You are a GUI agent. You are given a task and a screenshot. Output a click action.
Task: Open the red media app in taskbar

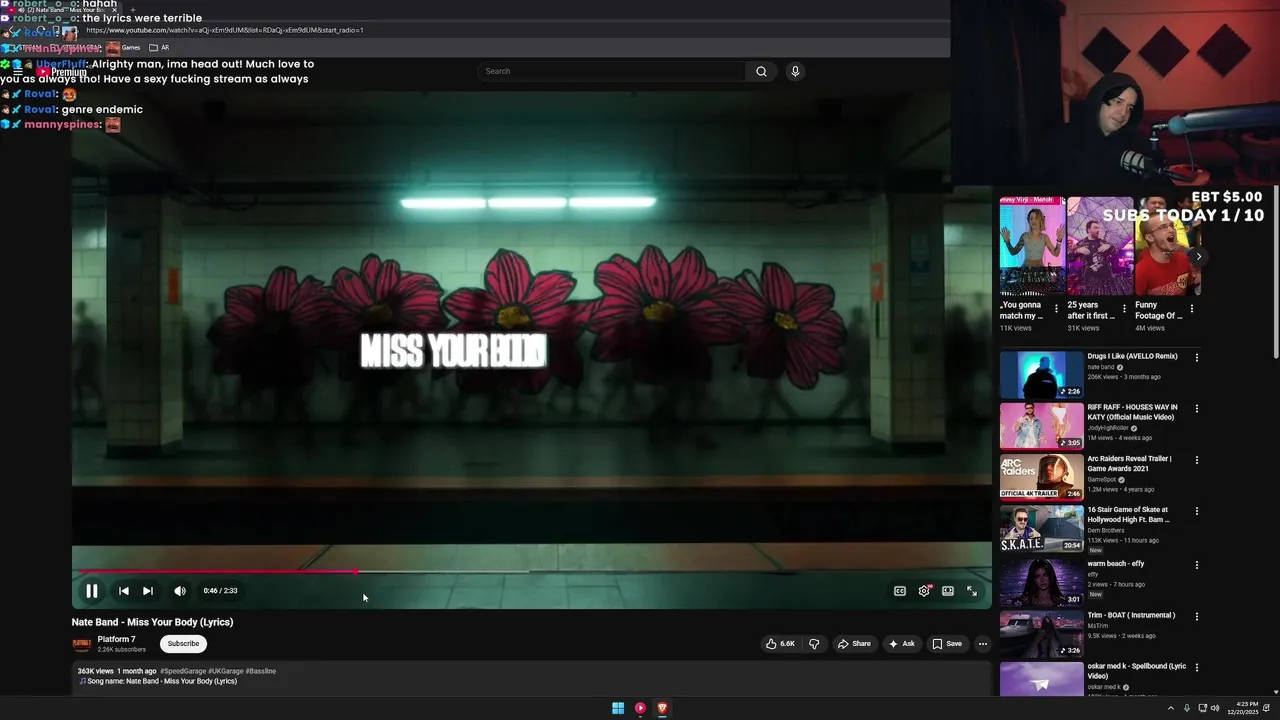click(x=640, y=708)
